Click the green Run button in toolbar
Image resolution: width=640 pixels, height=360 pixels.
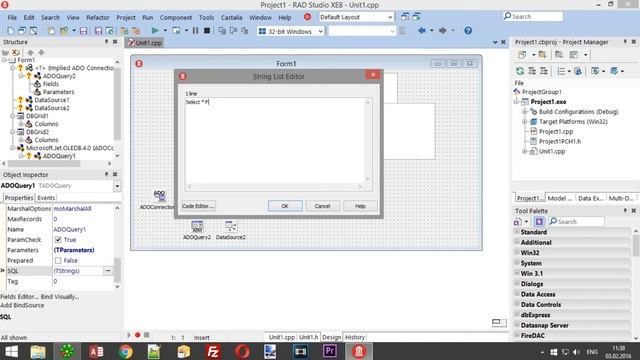point(155,31)
